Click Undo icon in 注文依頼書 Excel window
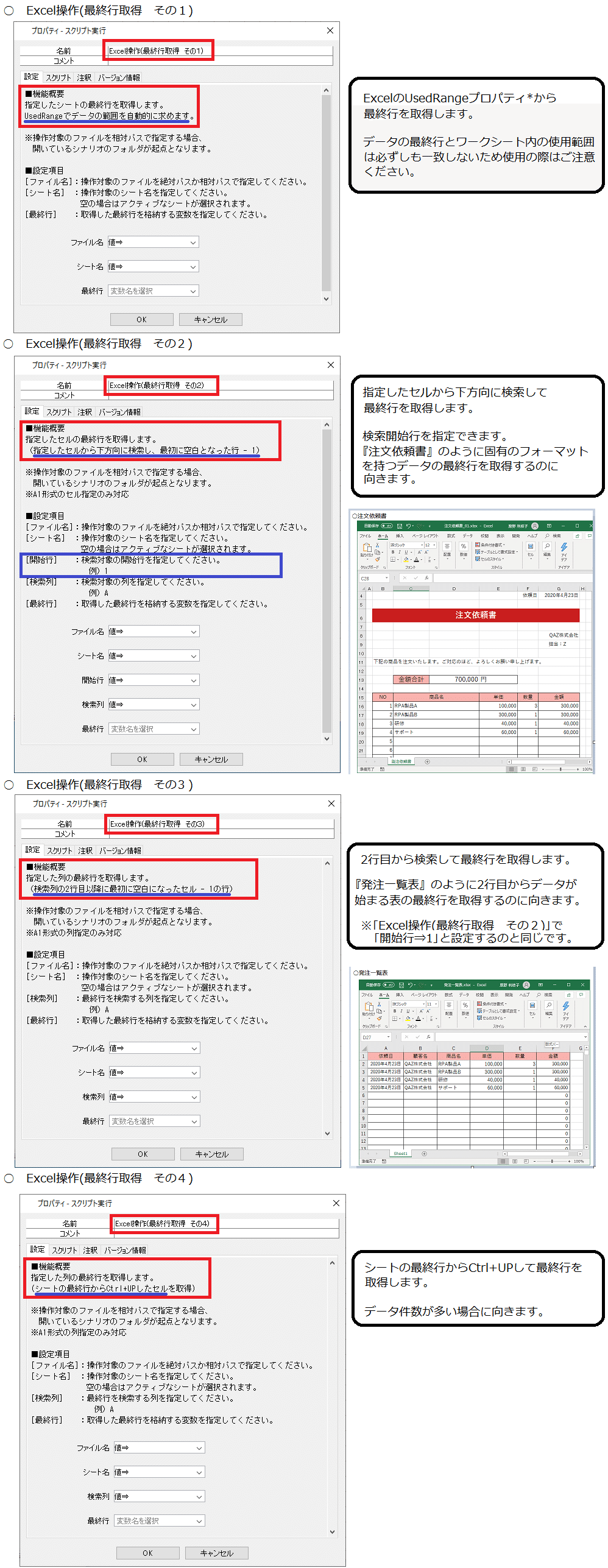 point(408,526)
